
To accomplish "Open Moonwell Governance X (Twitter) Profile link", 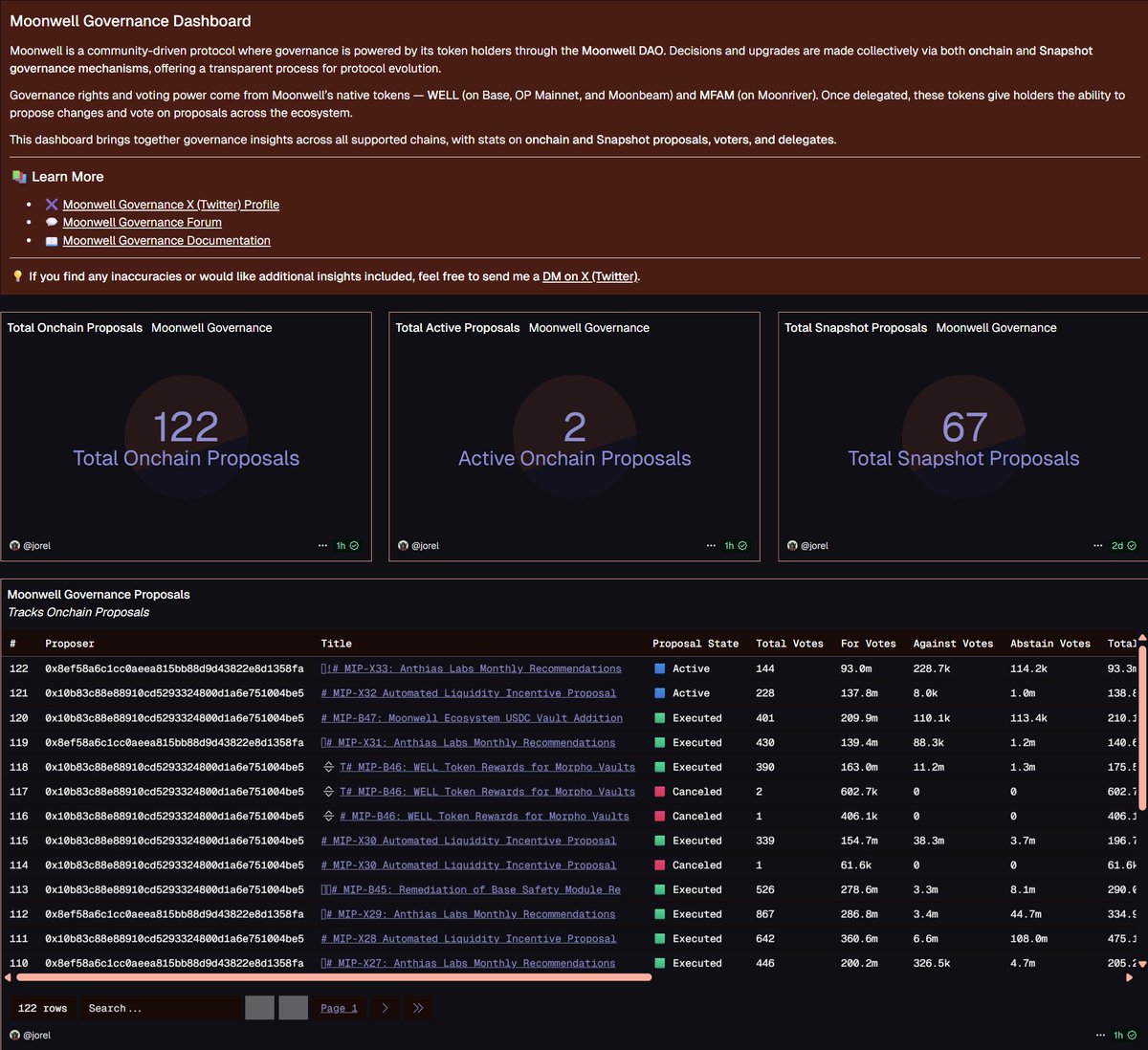I will (x=171, y=204).
